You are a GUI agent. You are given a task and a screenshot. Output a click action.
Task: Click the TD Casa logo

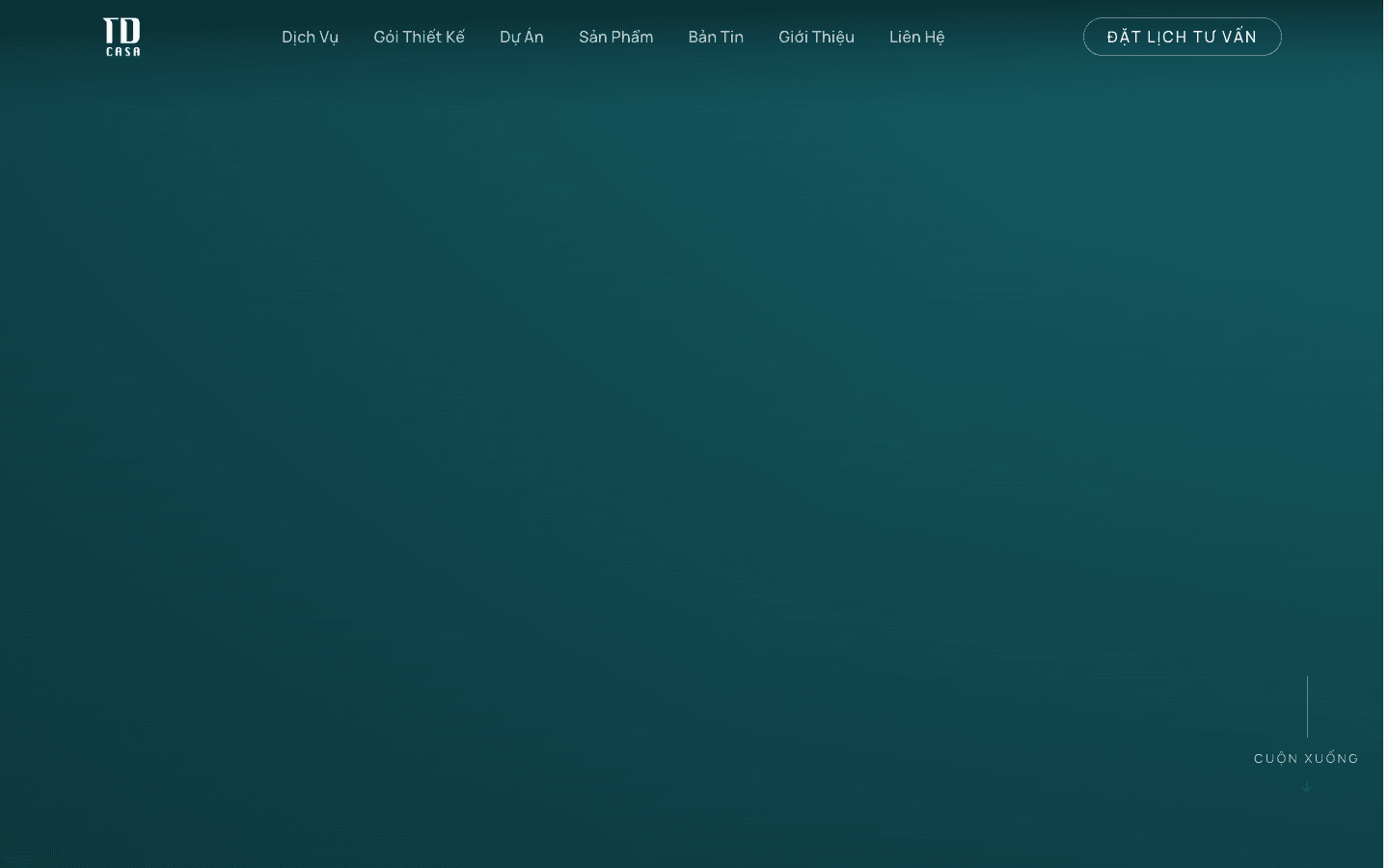pyautogui.click(x=123, y=37)
